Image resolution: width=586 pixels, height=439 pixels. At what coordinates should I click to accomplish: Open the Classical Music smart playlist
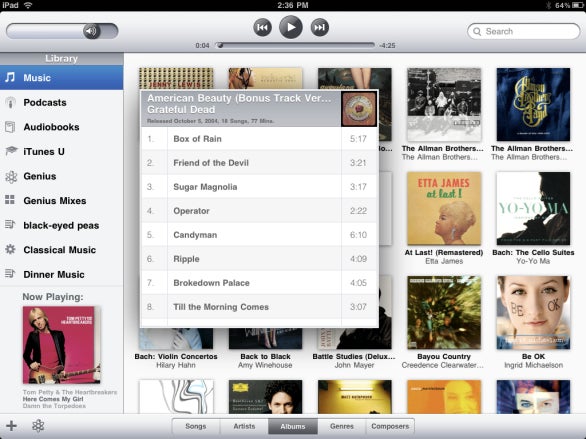tap(62, 250)
